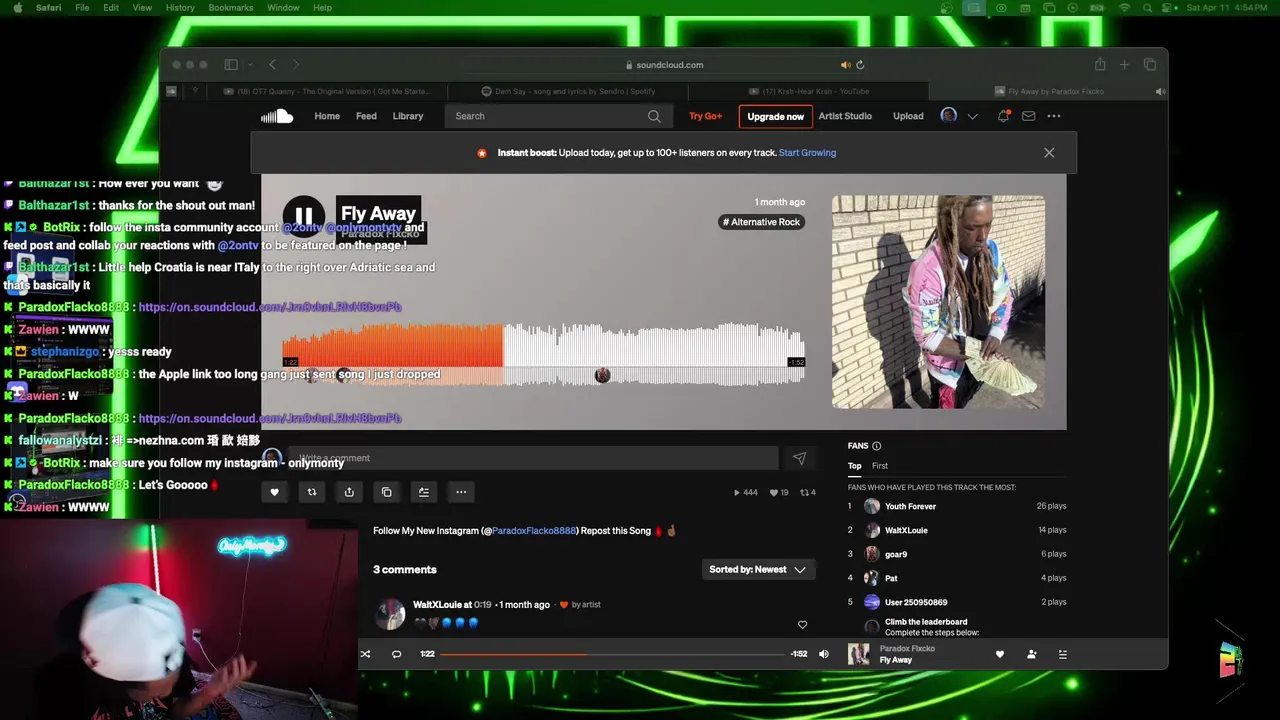Copy the track link icon
The height and width of the screenshot is (720, 1280).
387,492
